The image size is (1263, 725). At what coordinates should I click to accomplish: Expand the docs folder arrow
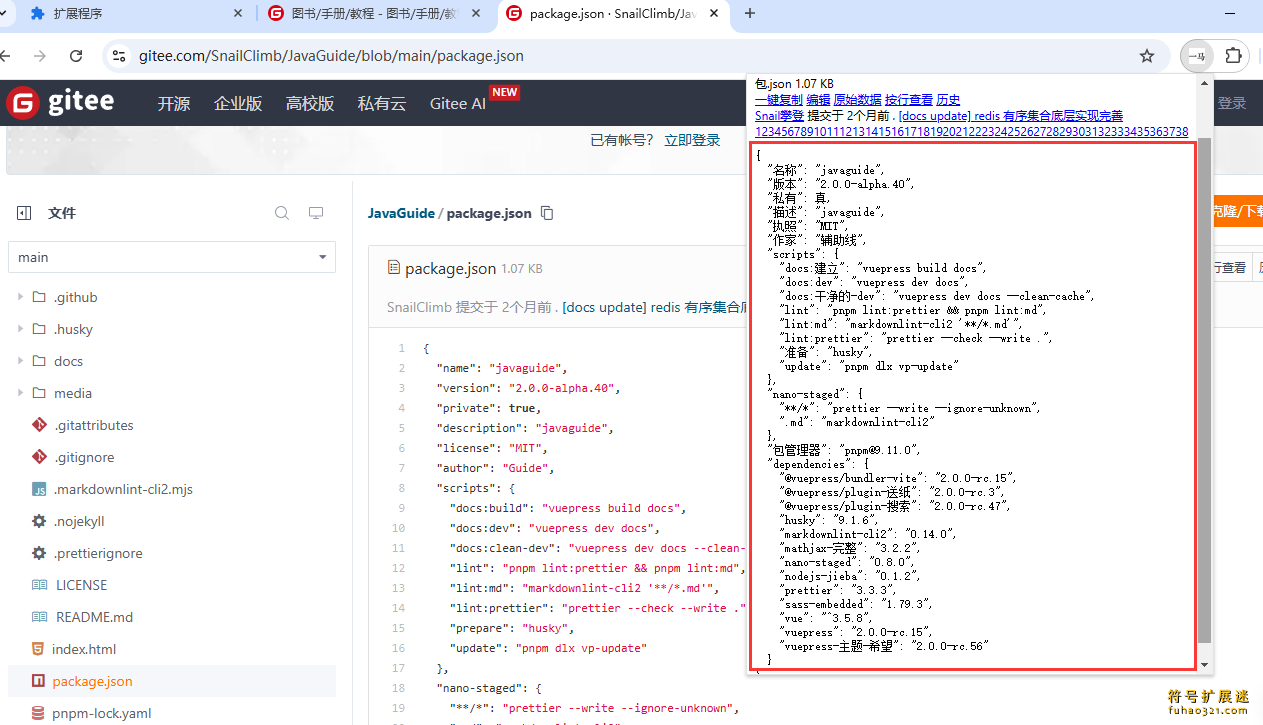[x=20, y=361]
